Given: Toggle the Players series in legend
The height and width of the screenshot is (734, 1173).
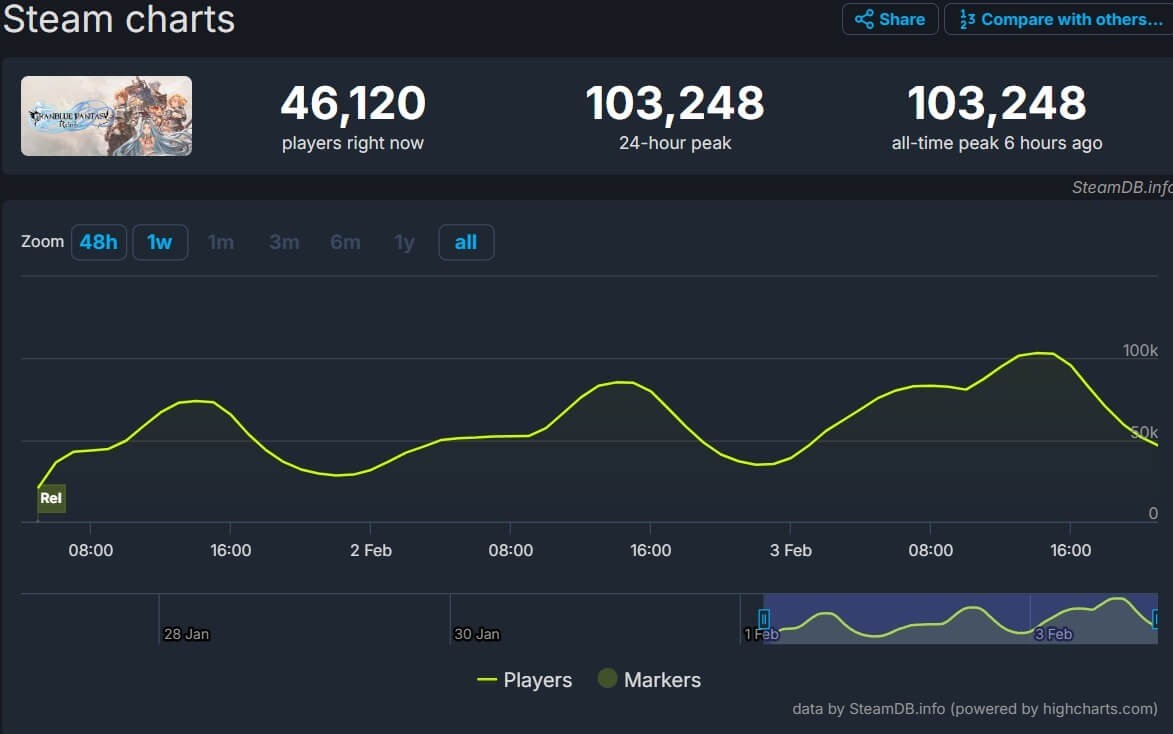Looking at the screenshot, I should (525, 680).
